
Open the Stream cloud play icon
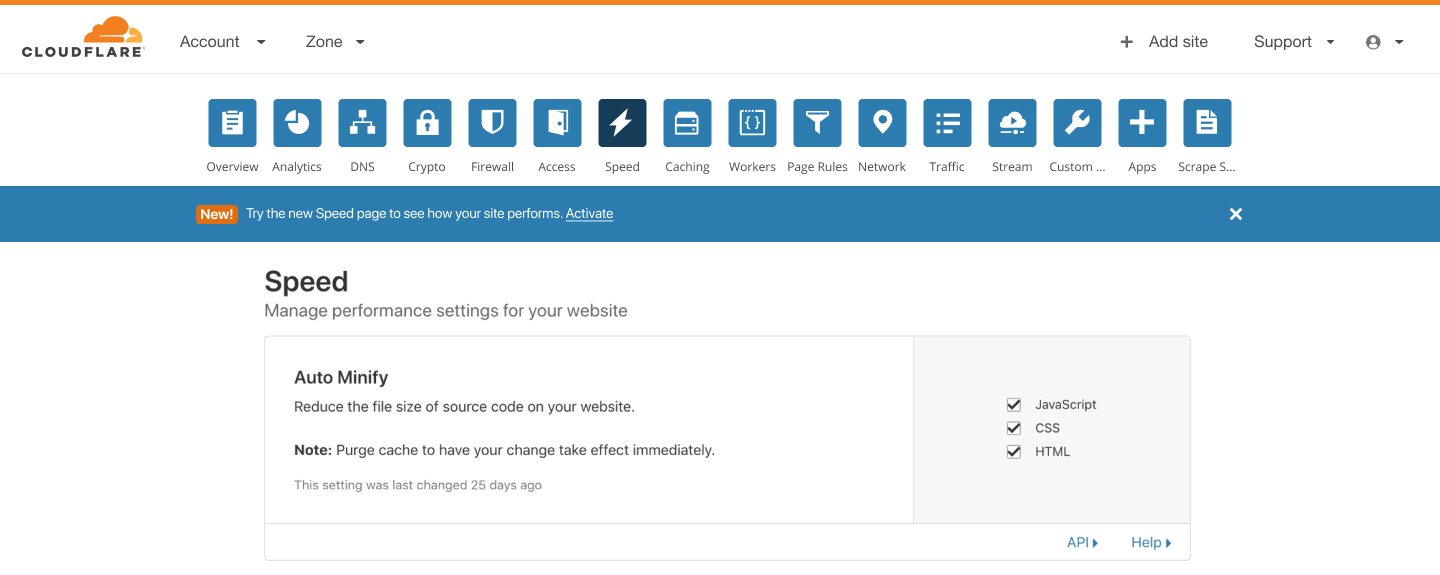(x=1012, y=123)
